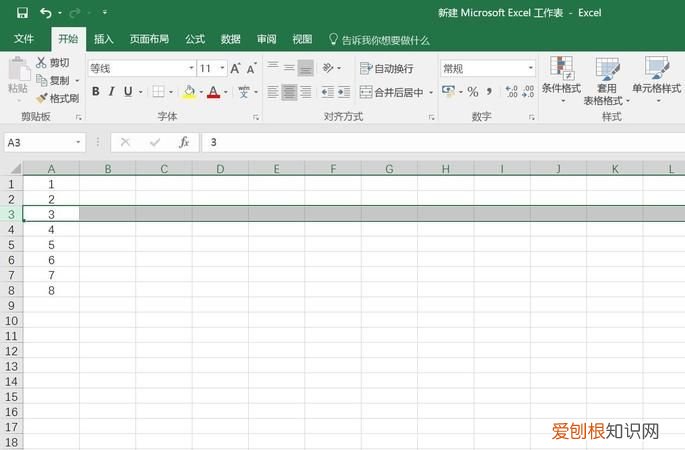The image size is (685, 450).
Task: Open the Customize Quick Access Toolbar arrow
Action: [x=105, y=13]
